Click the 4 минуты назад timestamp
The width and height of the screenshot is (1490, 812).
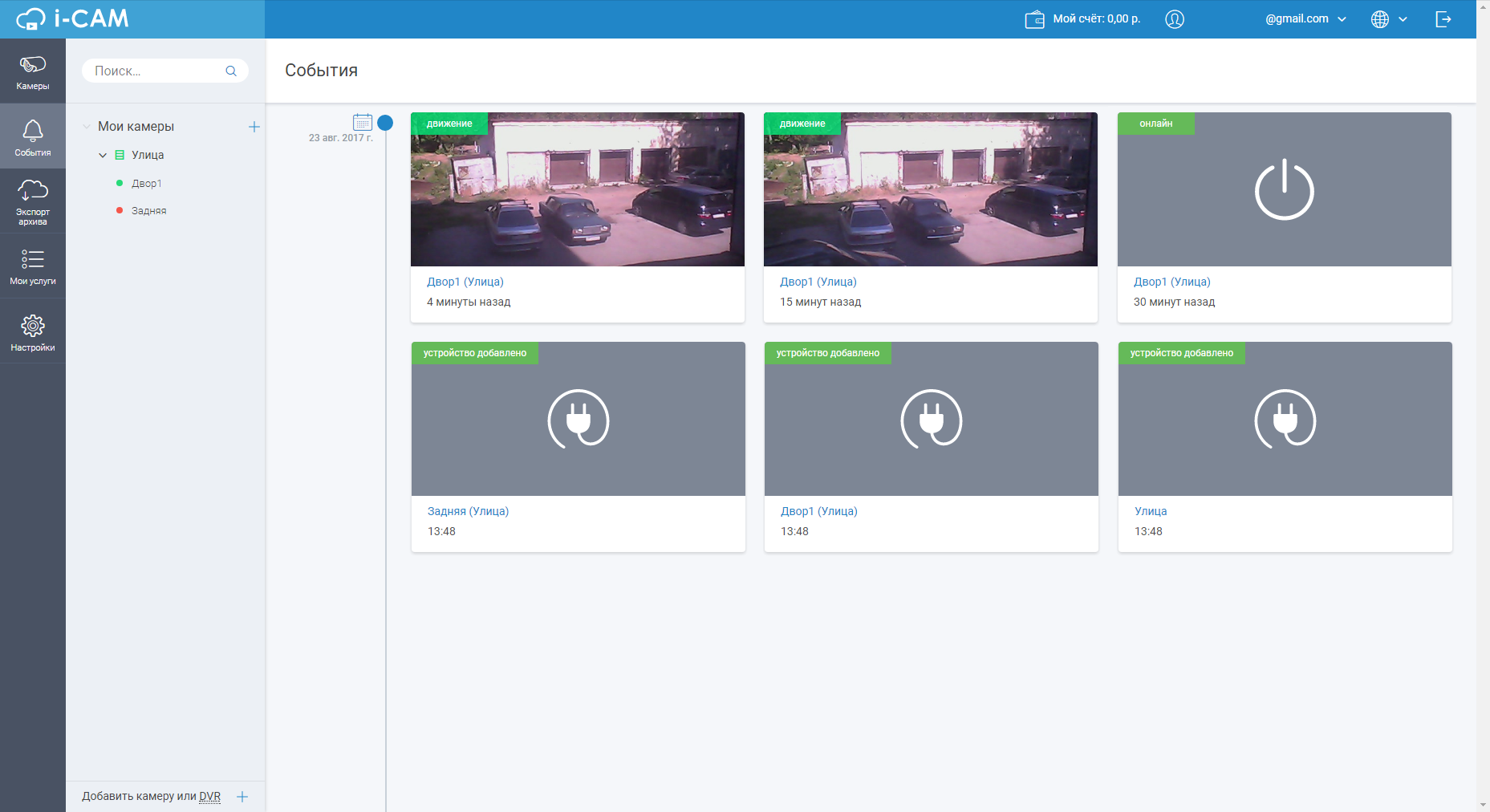[469, 302]
